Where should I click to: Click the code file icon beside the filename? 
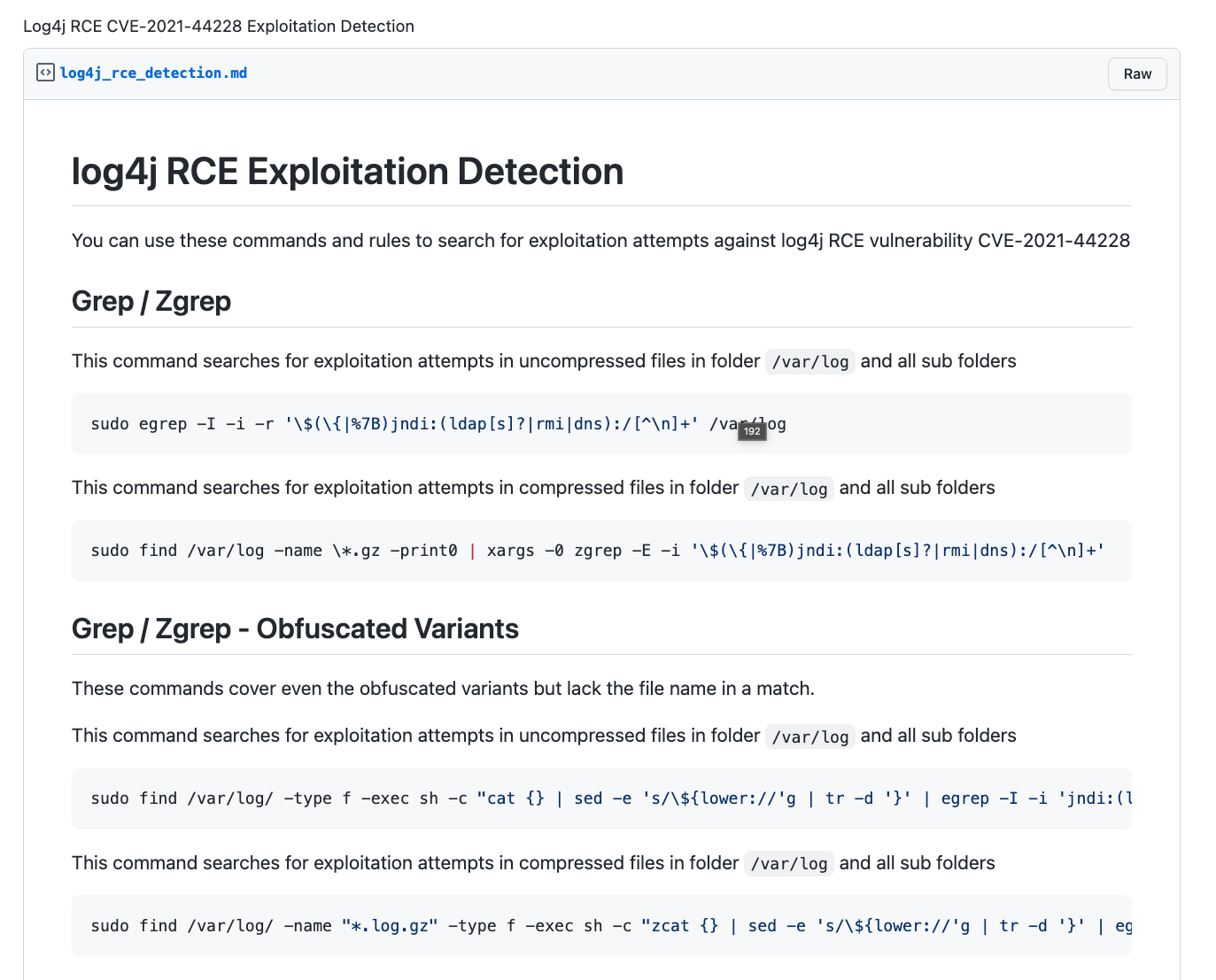(45, 73)
